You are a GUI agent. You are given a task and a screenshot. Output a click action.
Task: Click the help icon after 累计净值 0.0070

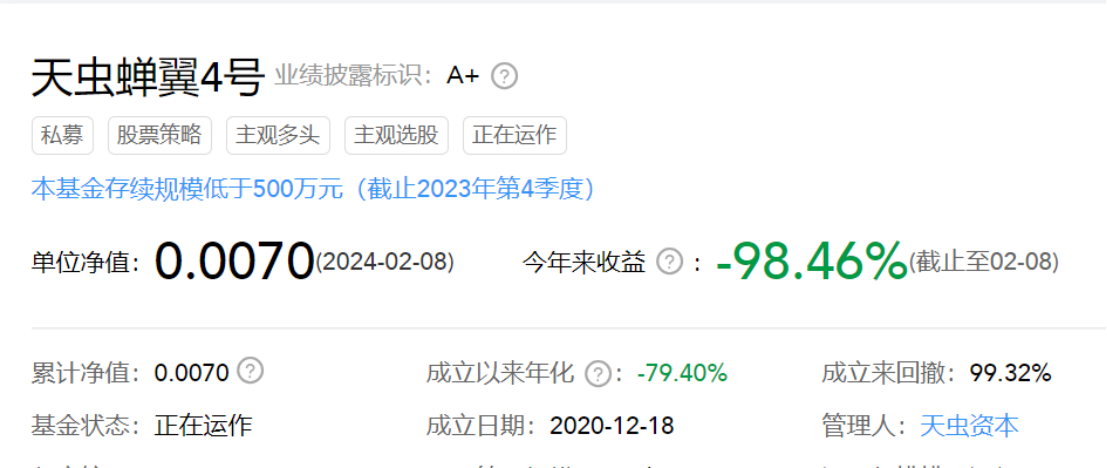250,370
